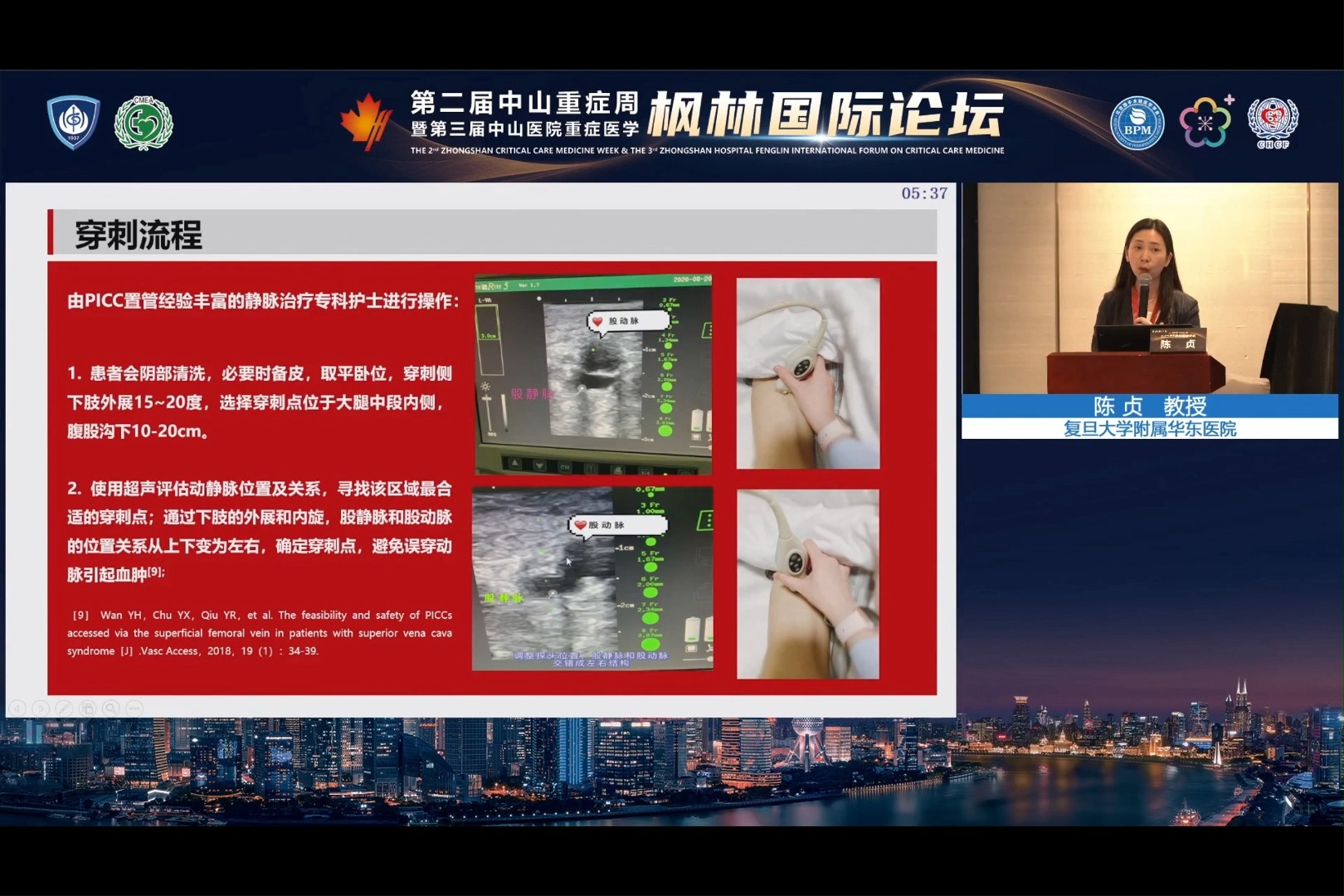Activate the slideshow zoom magnifier
The height and width of the screenshot is (896, 1344).
[110, 708]
